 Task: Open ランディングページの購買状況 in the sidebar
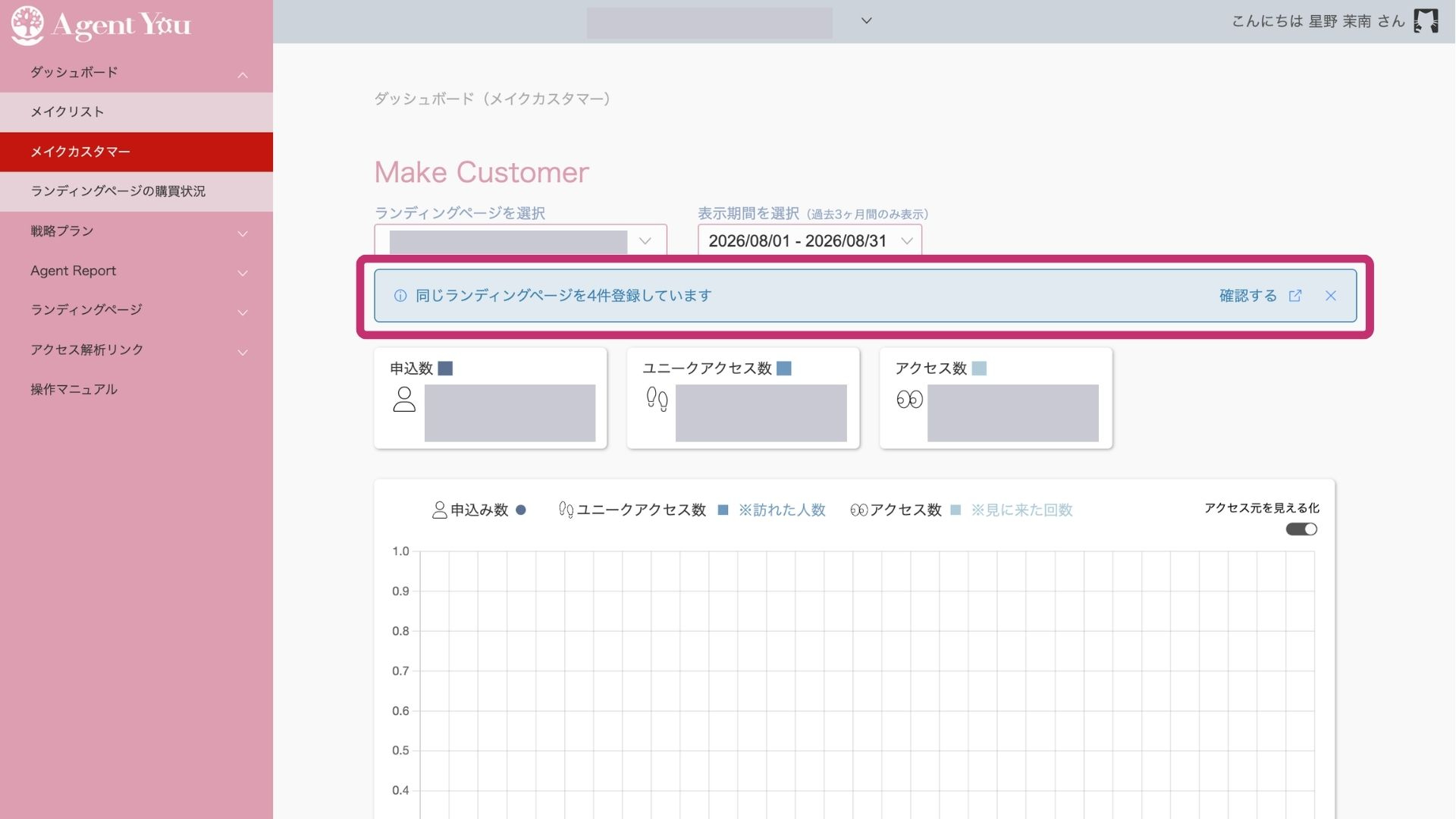click(x=136, y=191)
